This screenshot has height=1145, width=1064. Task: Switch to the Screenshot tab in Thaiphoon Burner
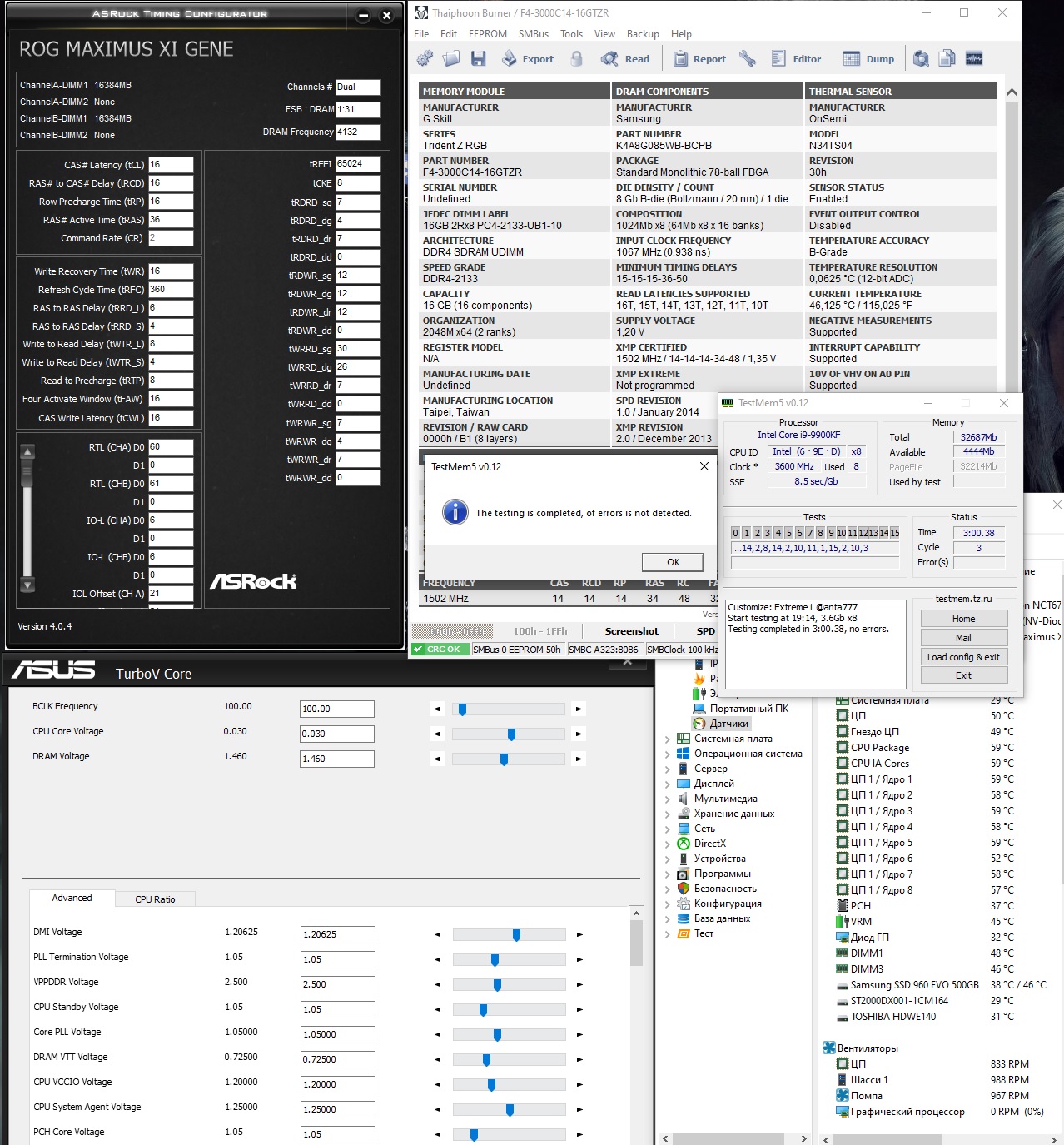pos(631,631)
